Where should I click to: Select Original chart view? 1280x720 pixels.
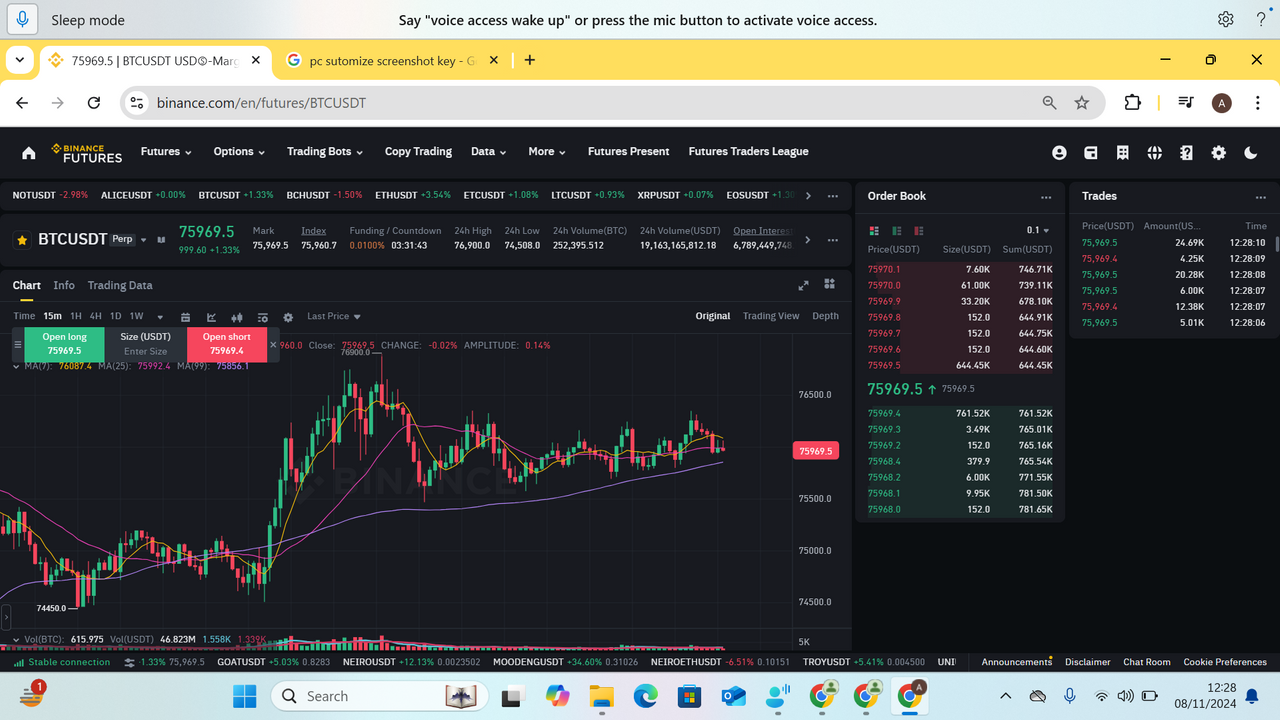tap(713, 316)
